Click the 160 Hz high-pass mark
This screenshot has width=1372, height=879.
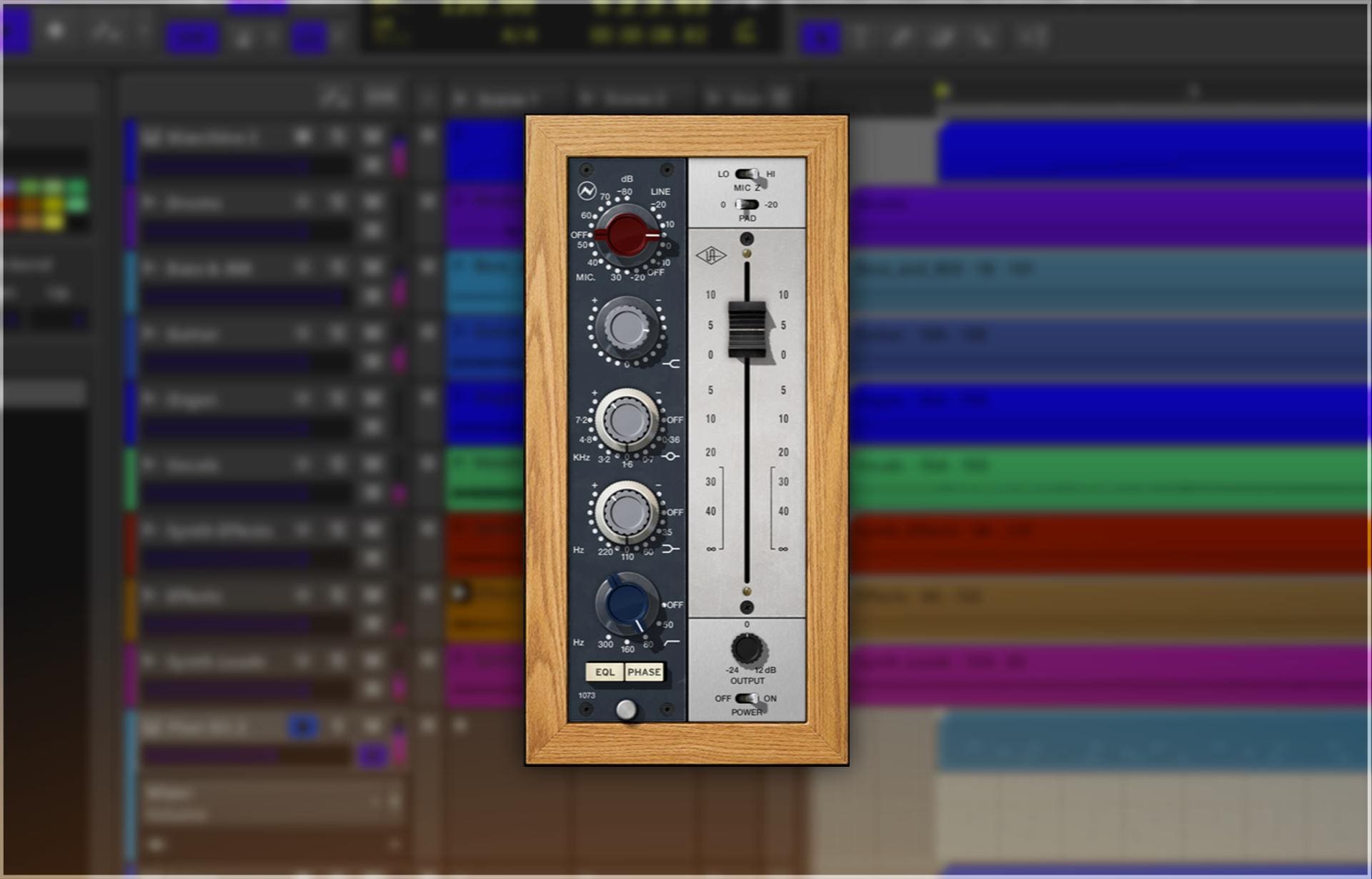[x=627, y=649]
